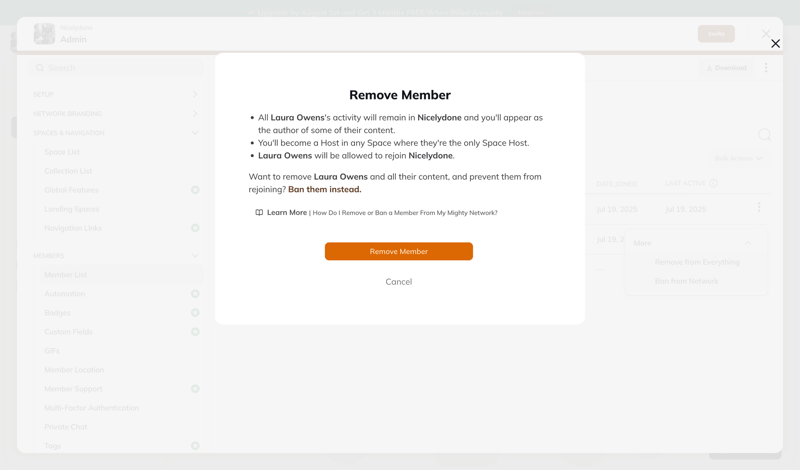The width and height of the screenshot is (800, 470).
Task: Collapse the More submenu chevron
Action: tap(748, 243)
